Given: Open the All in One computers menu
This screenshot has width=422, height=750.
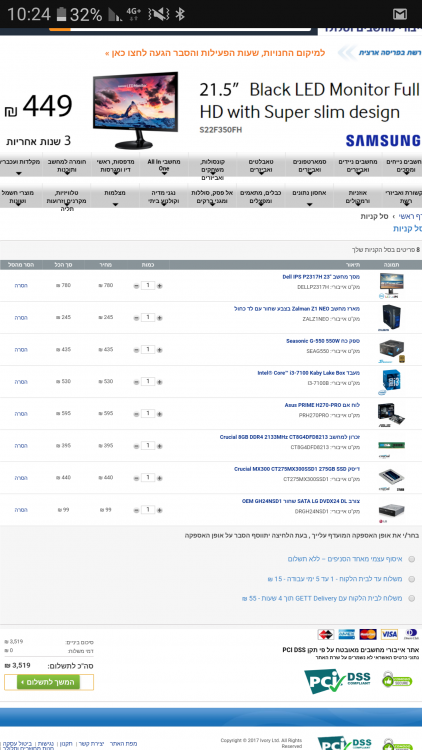Looking at the screenshot, I should 164,165.
